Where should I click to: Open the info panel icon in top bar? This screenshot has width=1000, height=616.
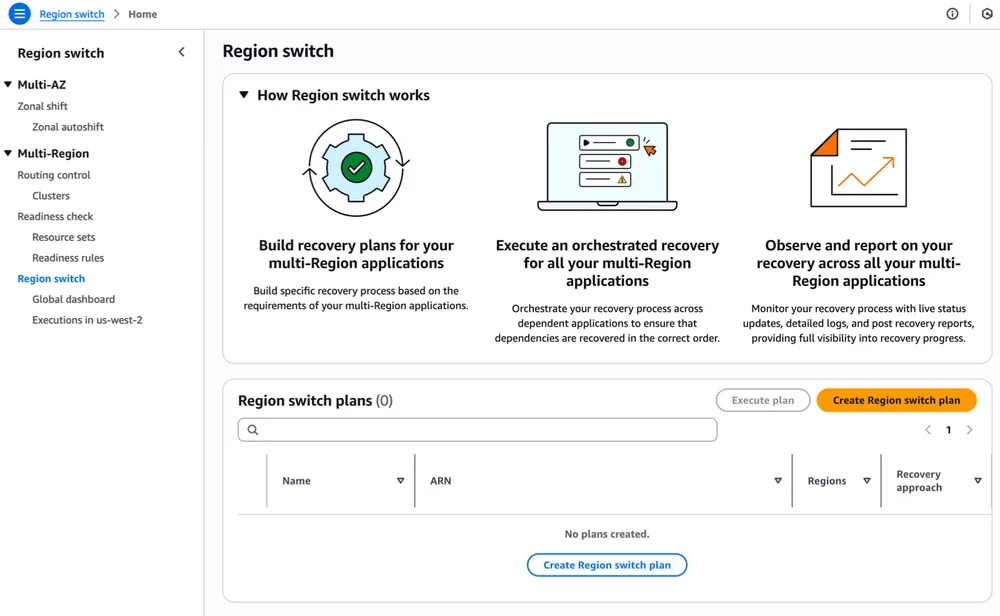pyautogui.click(x=952, y=13)
